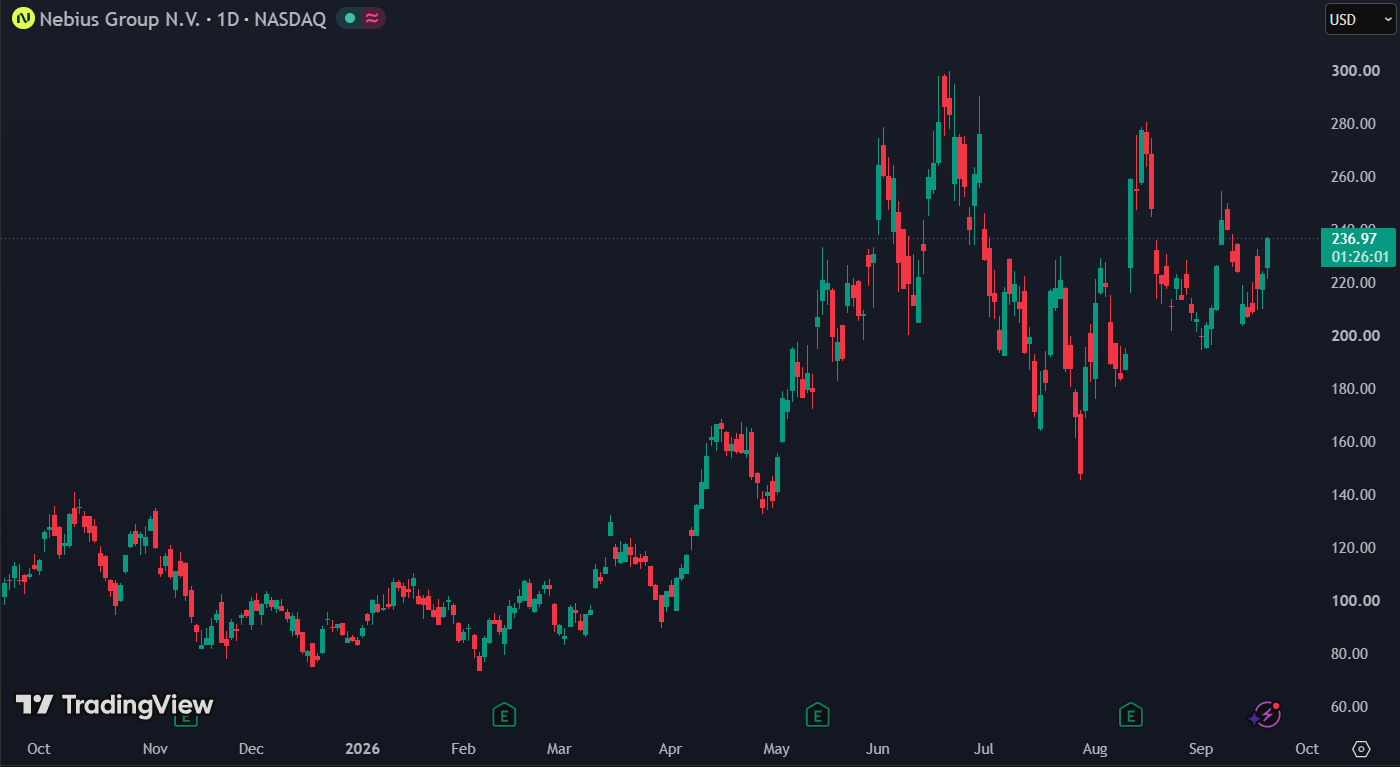Click the green market-open status dot

(x=349, y=19)
